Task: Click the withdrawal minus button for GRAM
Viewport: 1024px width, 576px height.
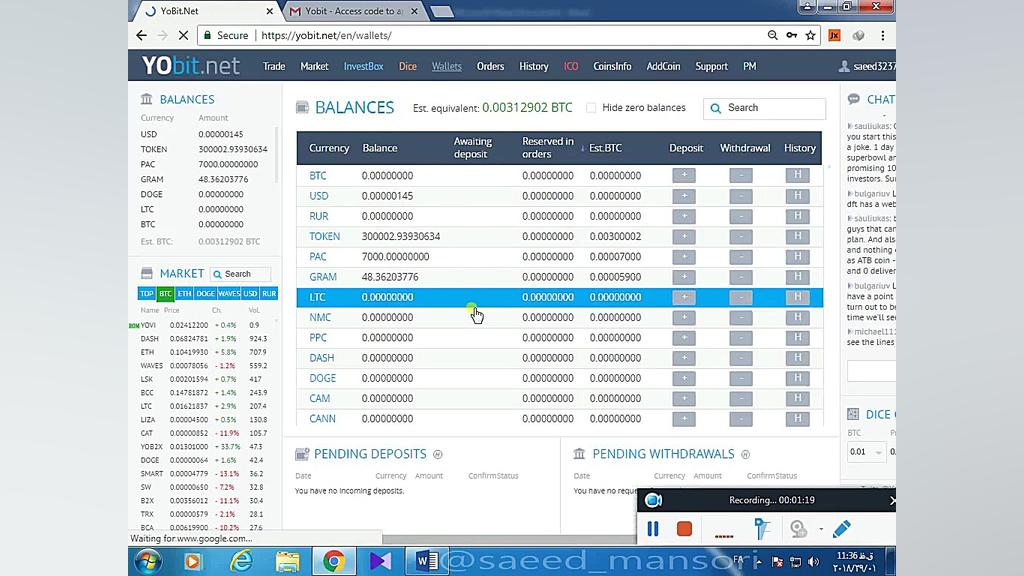Action: 741,277
